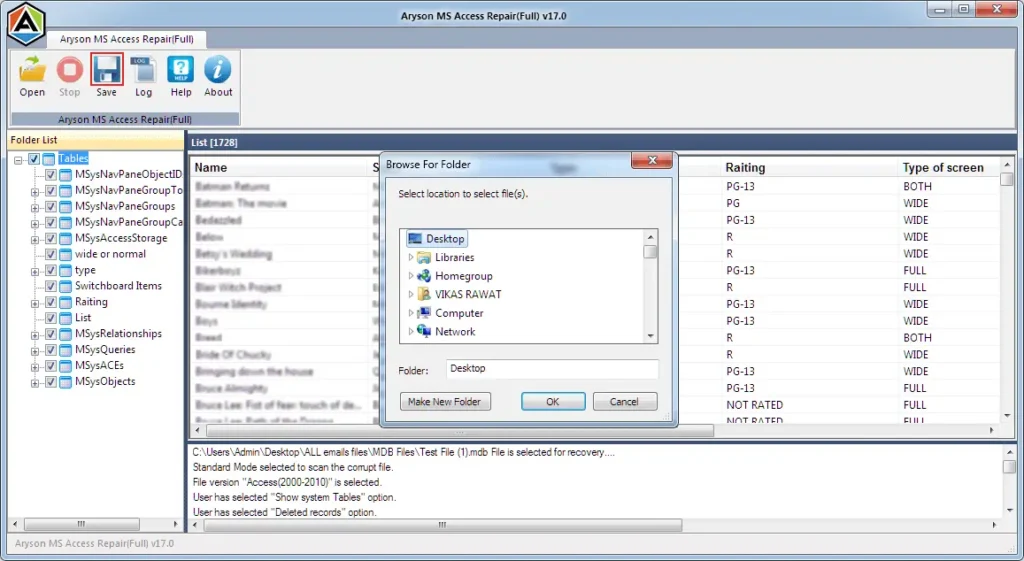Click the Name column header
The image size is (1024, 561).
211,167
